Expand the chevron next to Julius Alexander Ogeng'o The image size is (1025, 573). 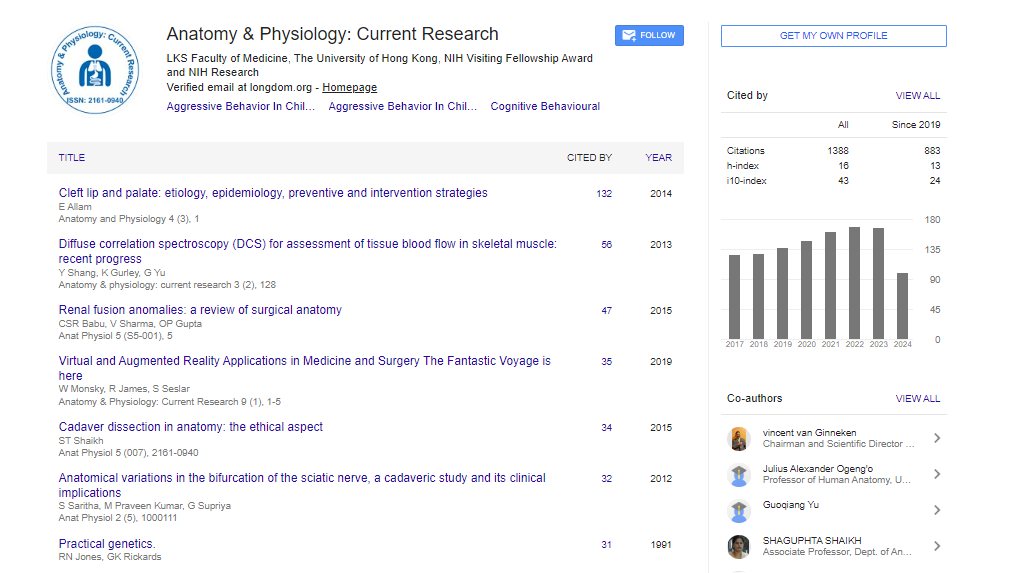[936, 474]
